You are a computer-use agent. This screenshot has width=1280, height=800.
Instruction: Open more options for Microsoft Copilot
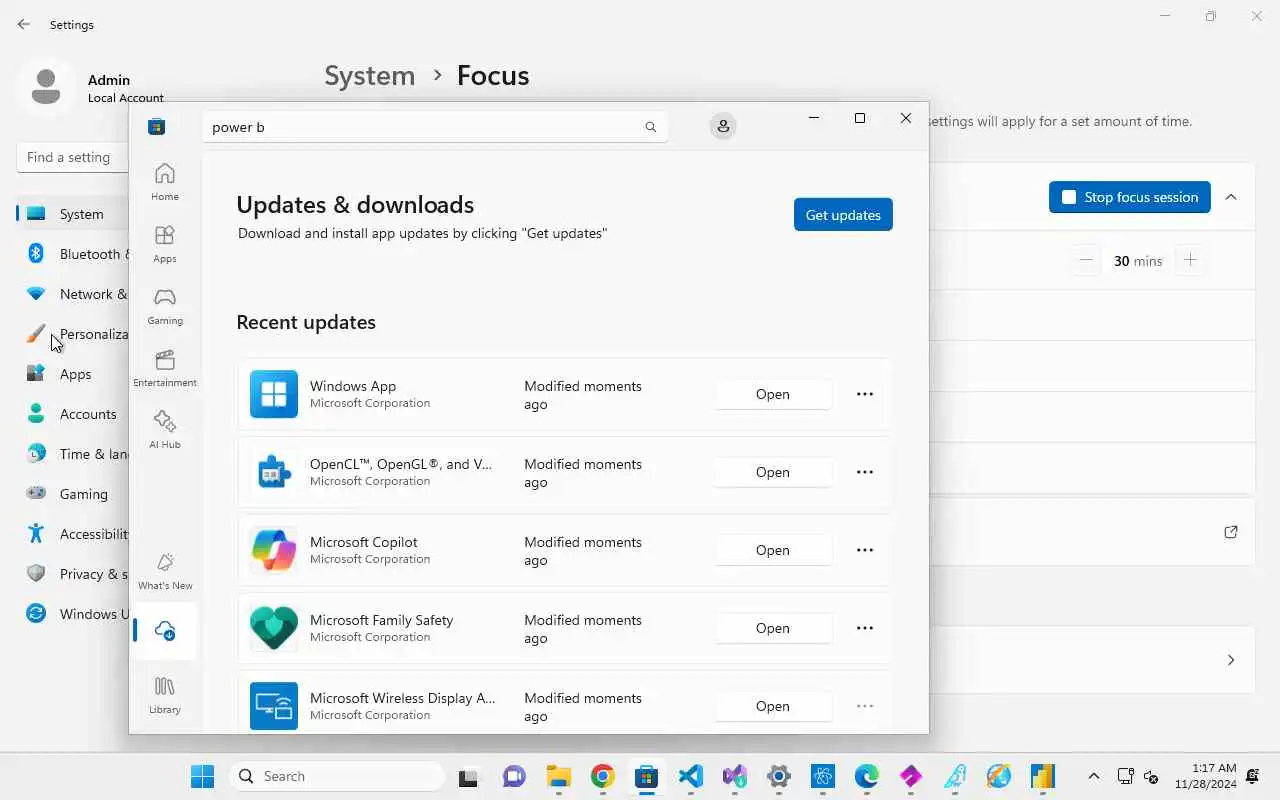click(x=865, y=550)
